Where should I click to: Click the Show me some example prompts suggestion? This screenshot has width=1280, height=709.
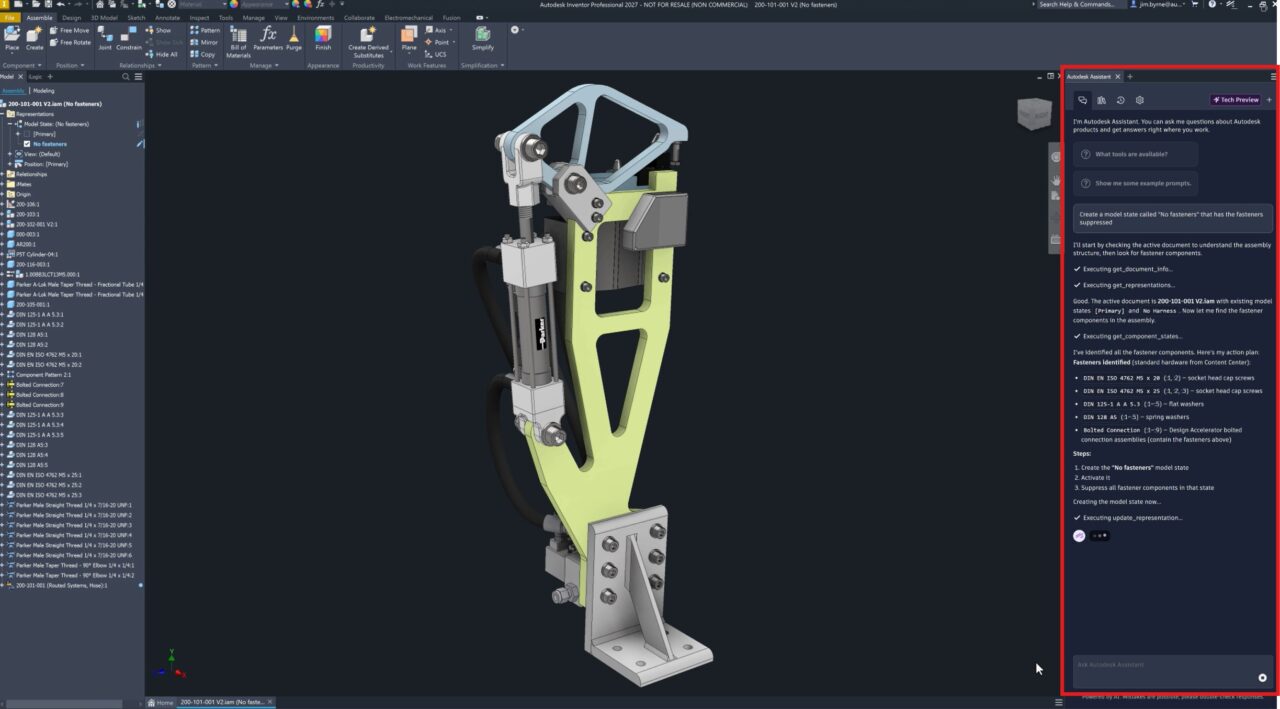click(x=1137, y=183)
